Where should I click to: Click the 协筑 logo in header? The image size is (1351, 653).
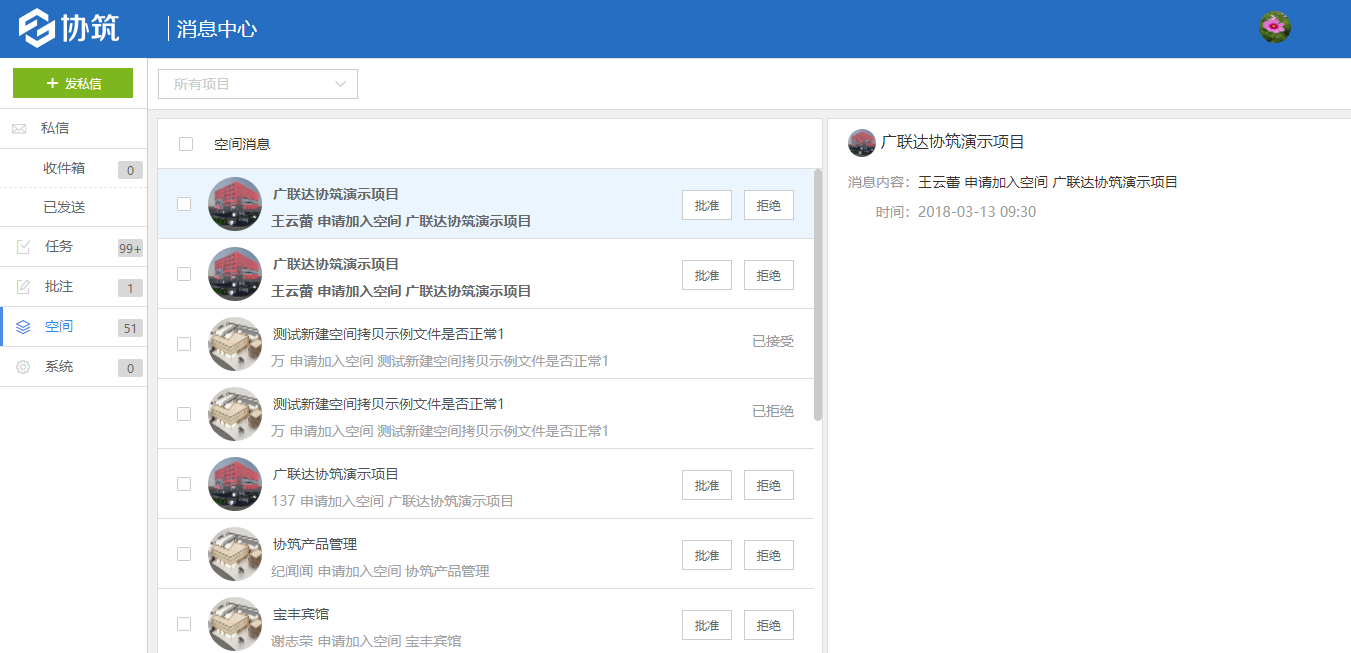[69, 28]
